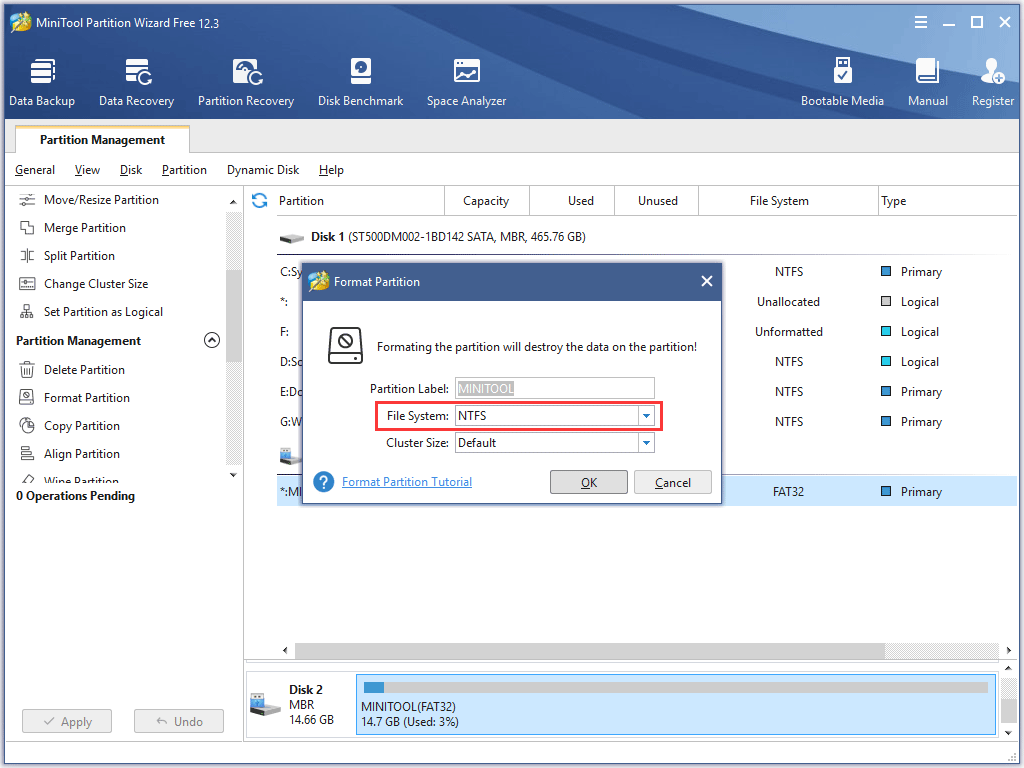Image resolution: width=1024 pixels, height=768 pixels.
Task: Open Space Analyzer
Action: tap(466, 82)
